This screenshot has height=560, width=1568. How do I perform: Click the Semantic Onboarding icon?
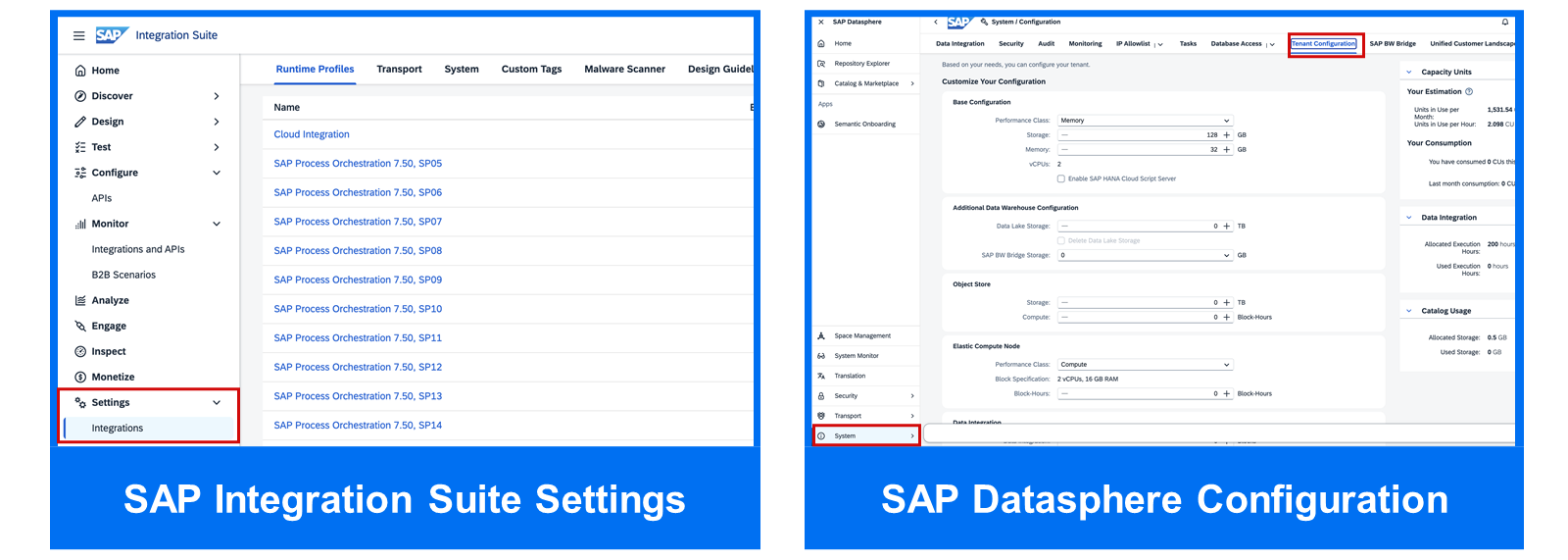click(x=821, y=124)
